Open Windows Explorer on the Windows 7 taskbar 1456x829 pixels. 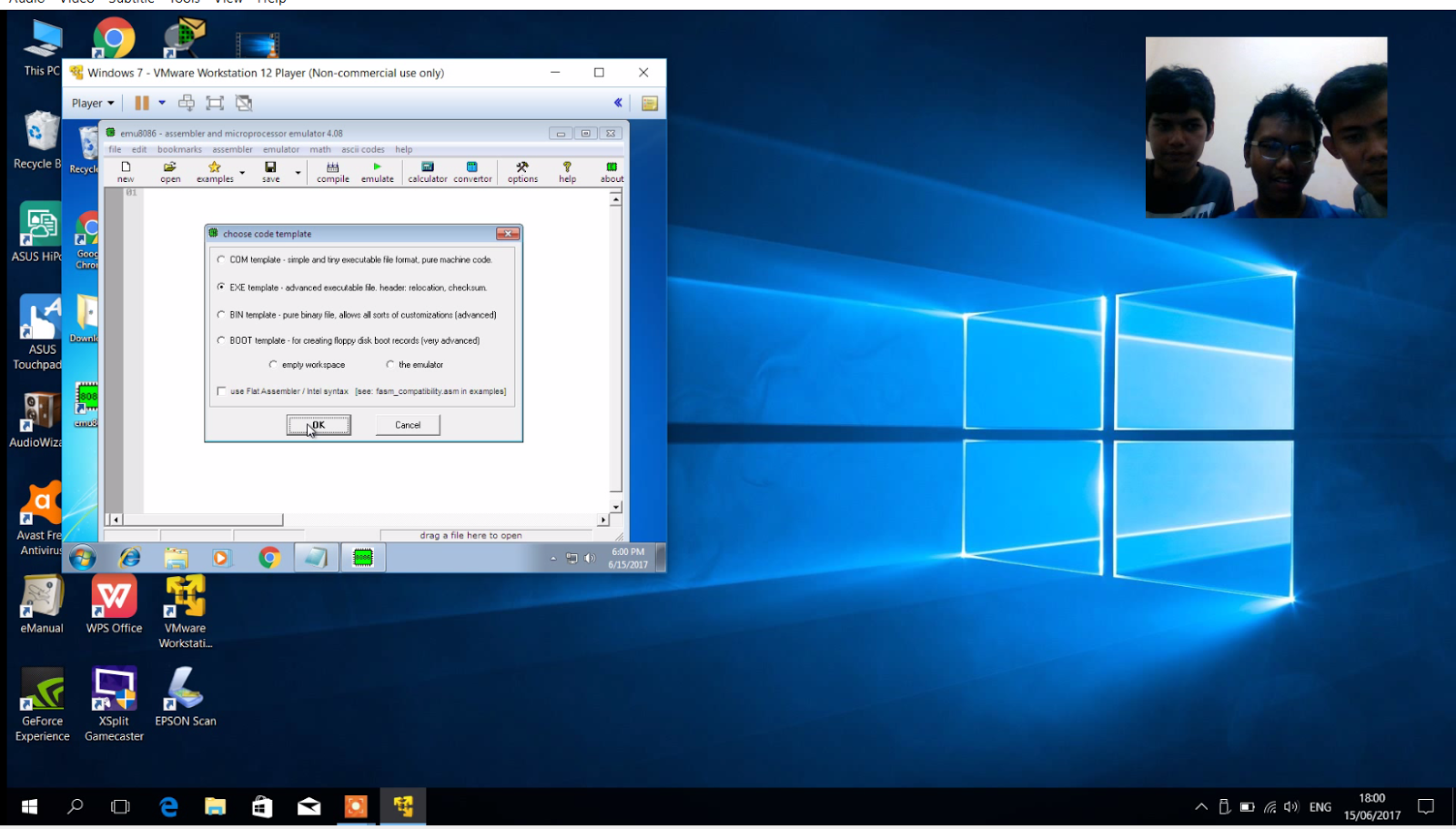[x=177, y=558]
